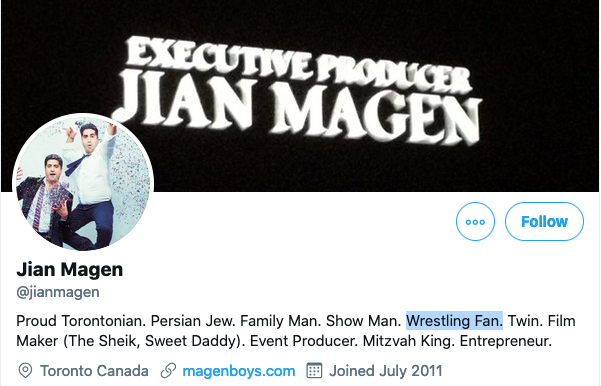Follow the Jian Magen account

(544, 222)
